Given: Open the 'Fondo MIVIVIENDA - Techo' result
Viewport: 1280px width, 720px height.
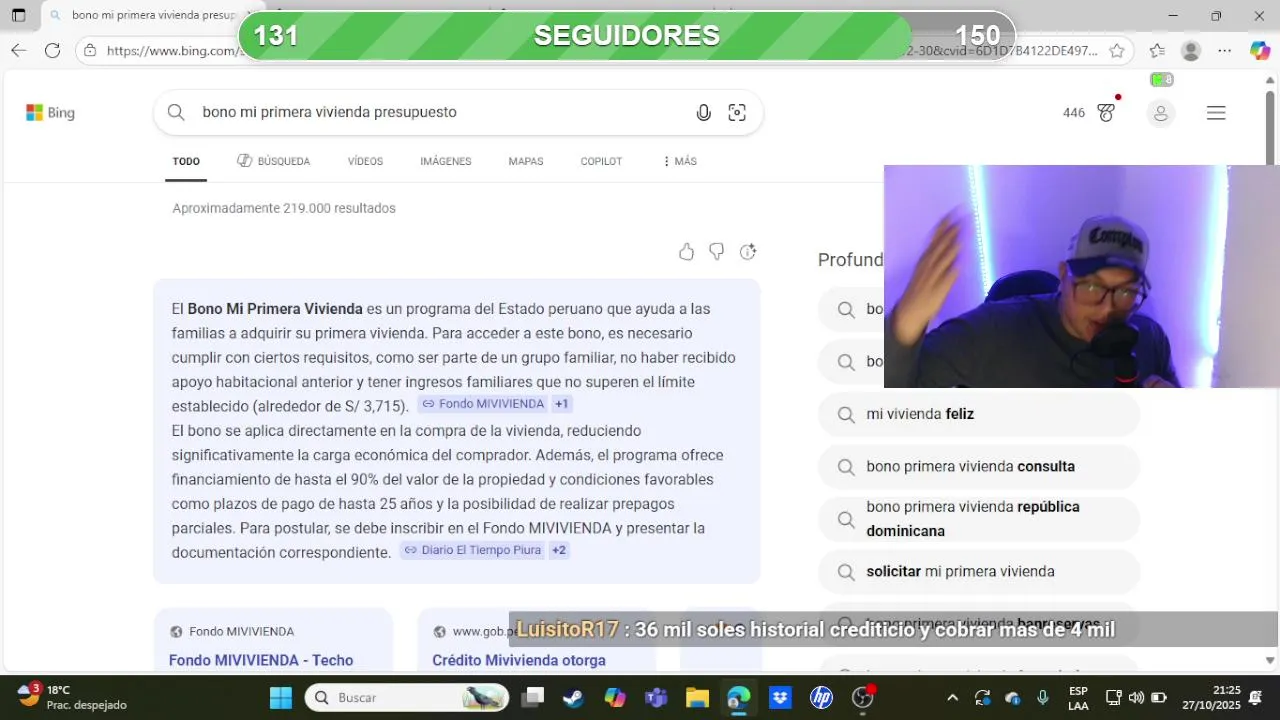Looking at the screenshot, I should [x=261, y=660].
